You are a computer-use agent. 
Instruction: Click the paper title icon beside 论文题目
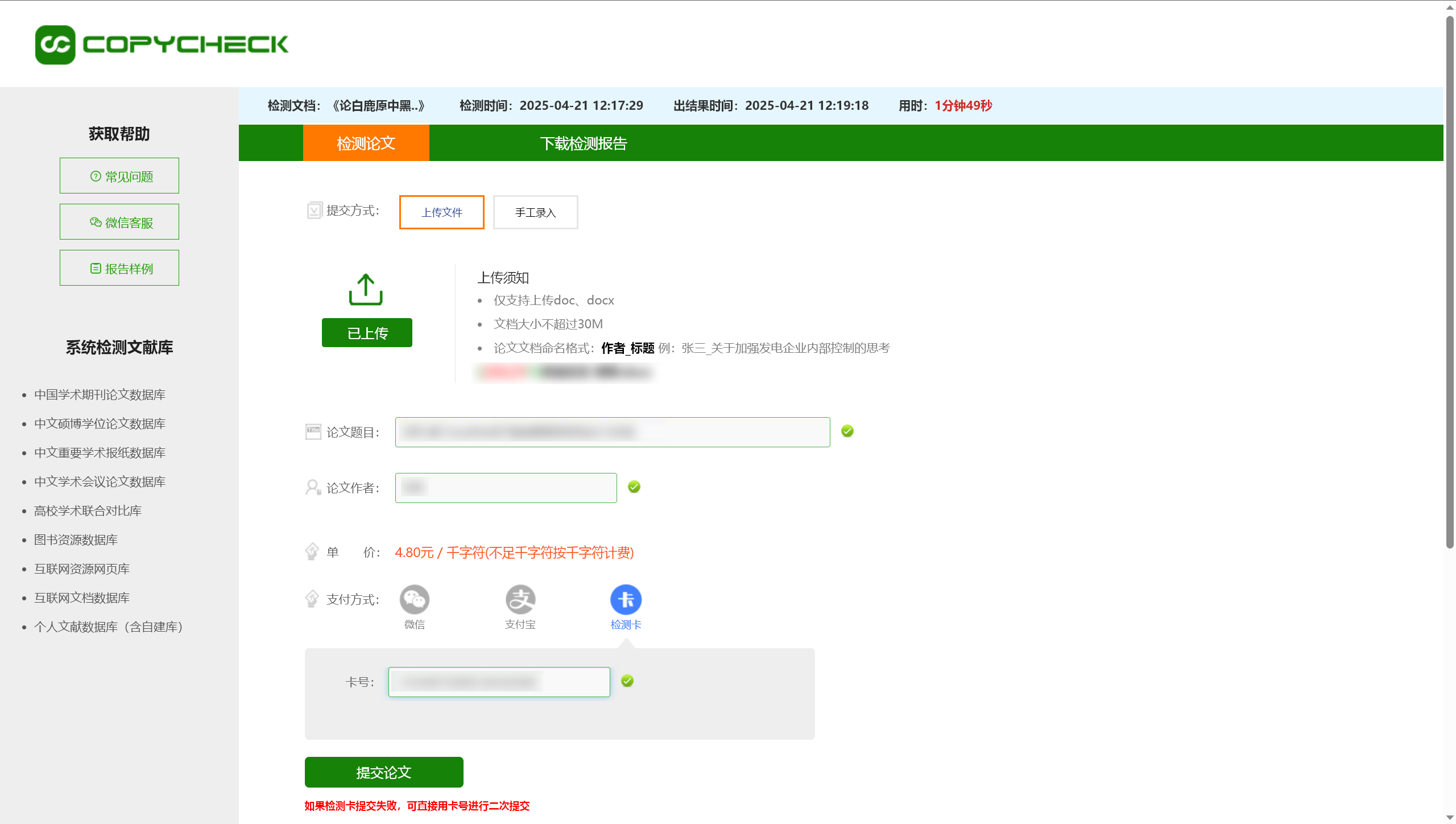313,432
